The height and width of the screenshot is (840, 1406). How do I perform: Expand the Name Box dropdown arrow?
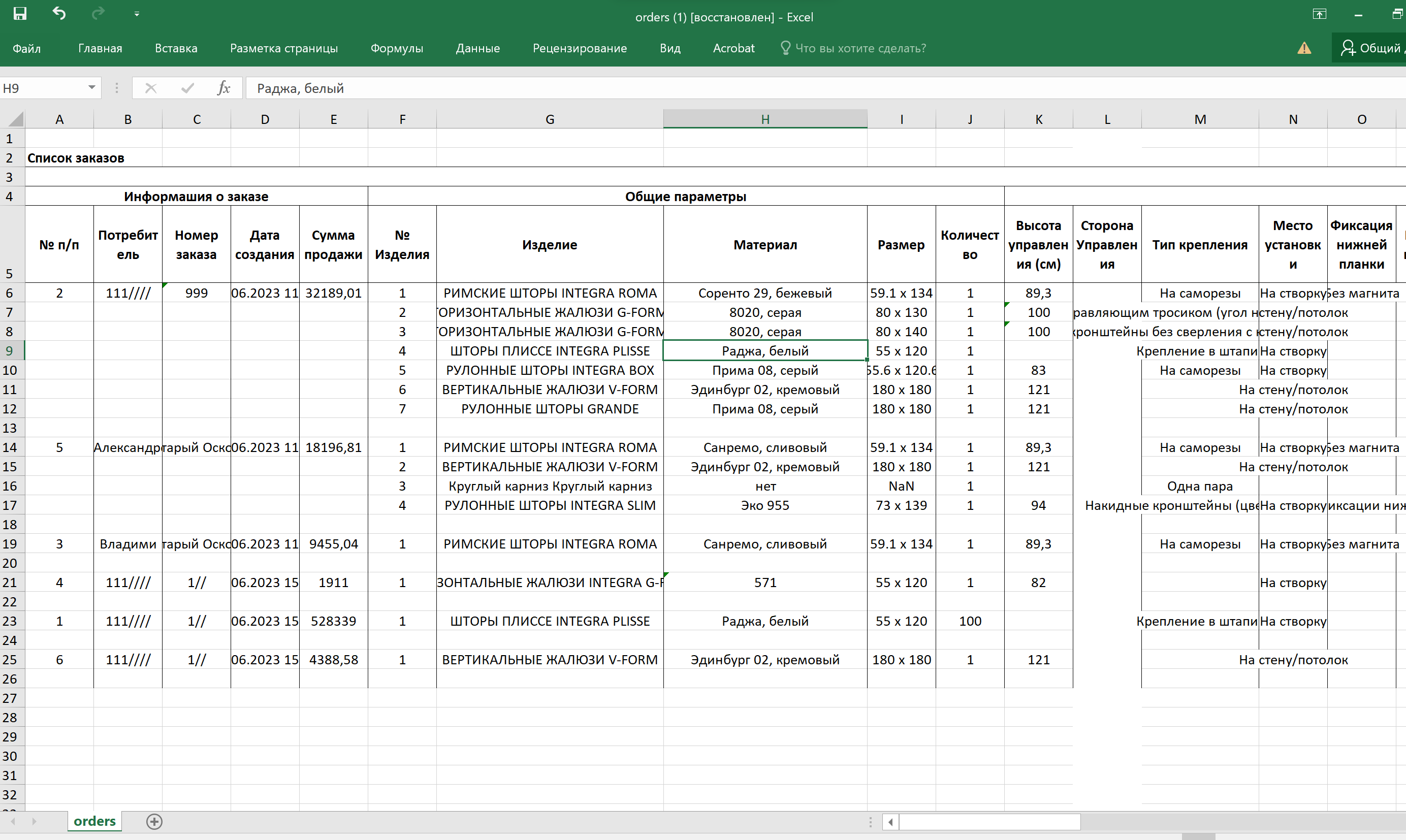click(92, 88)
